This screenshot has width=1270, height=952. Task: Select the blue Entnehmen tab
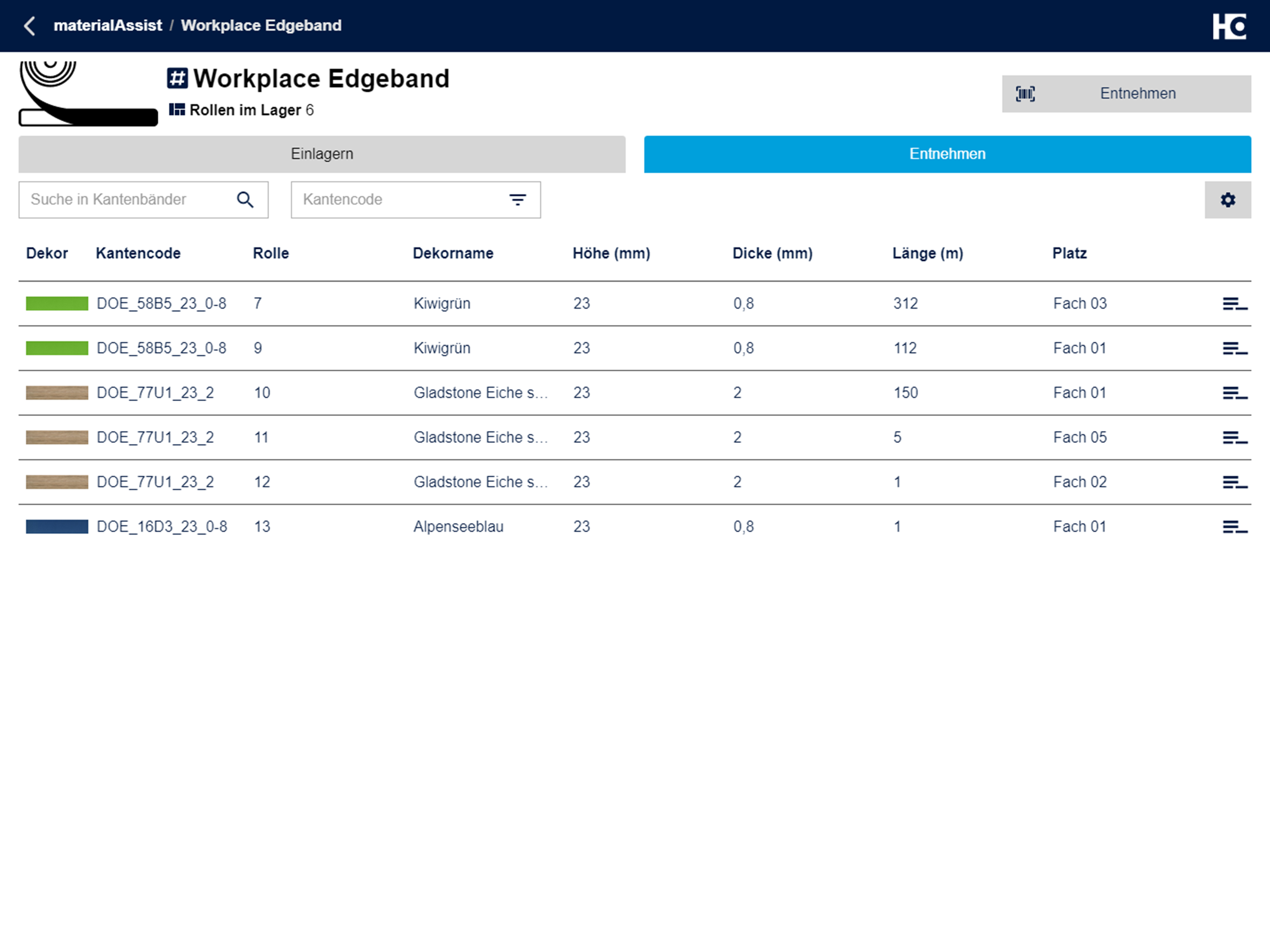(947, 154)
